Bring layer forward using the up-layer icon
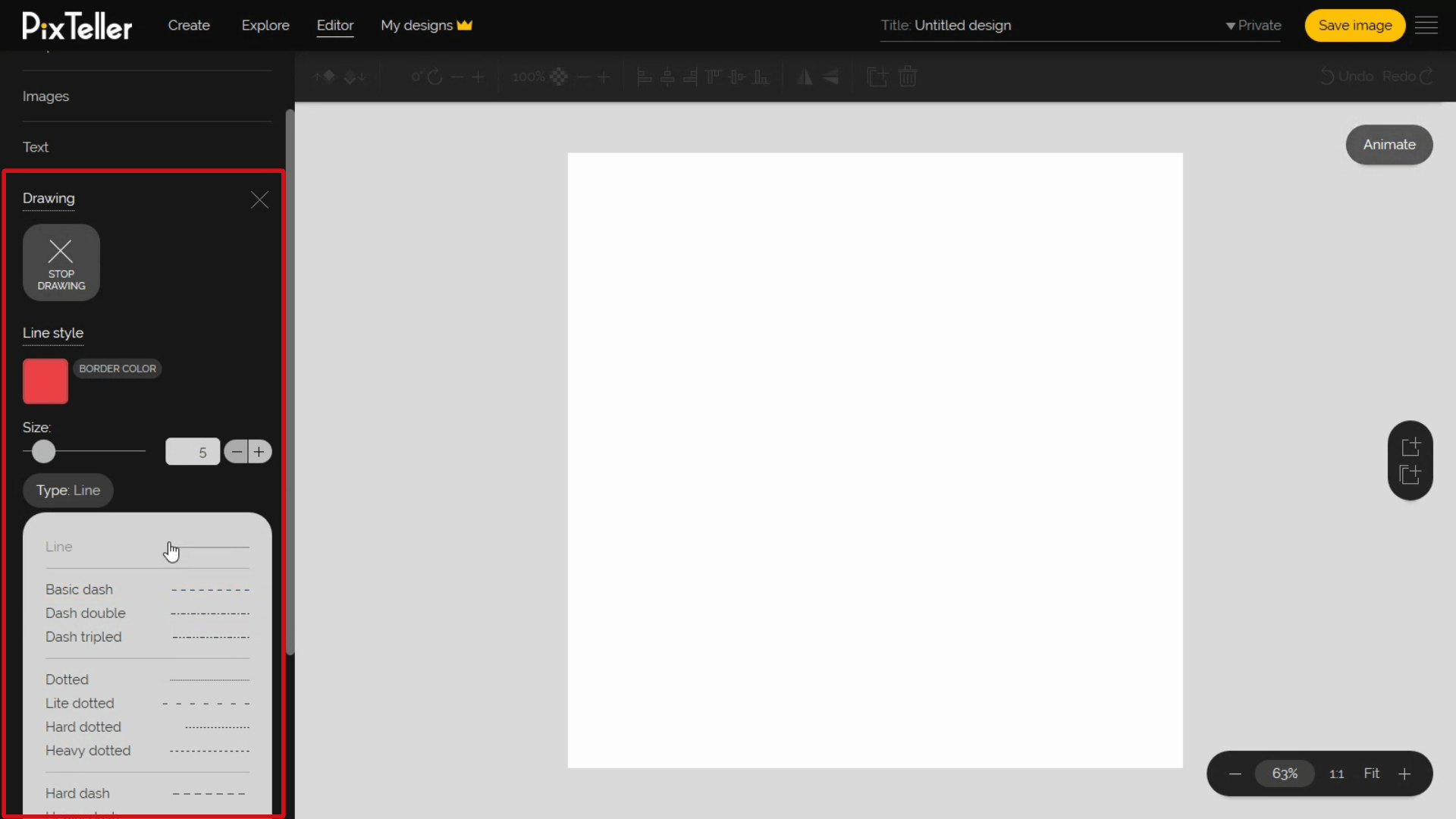Image resolution: width=1456 pixels, height=819 pixels. [x=325, y=77]
